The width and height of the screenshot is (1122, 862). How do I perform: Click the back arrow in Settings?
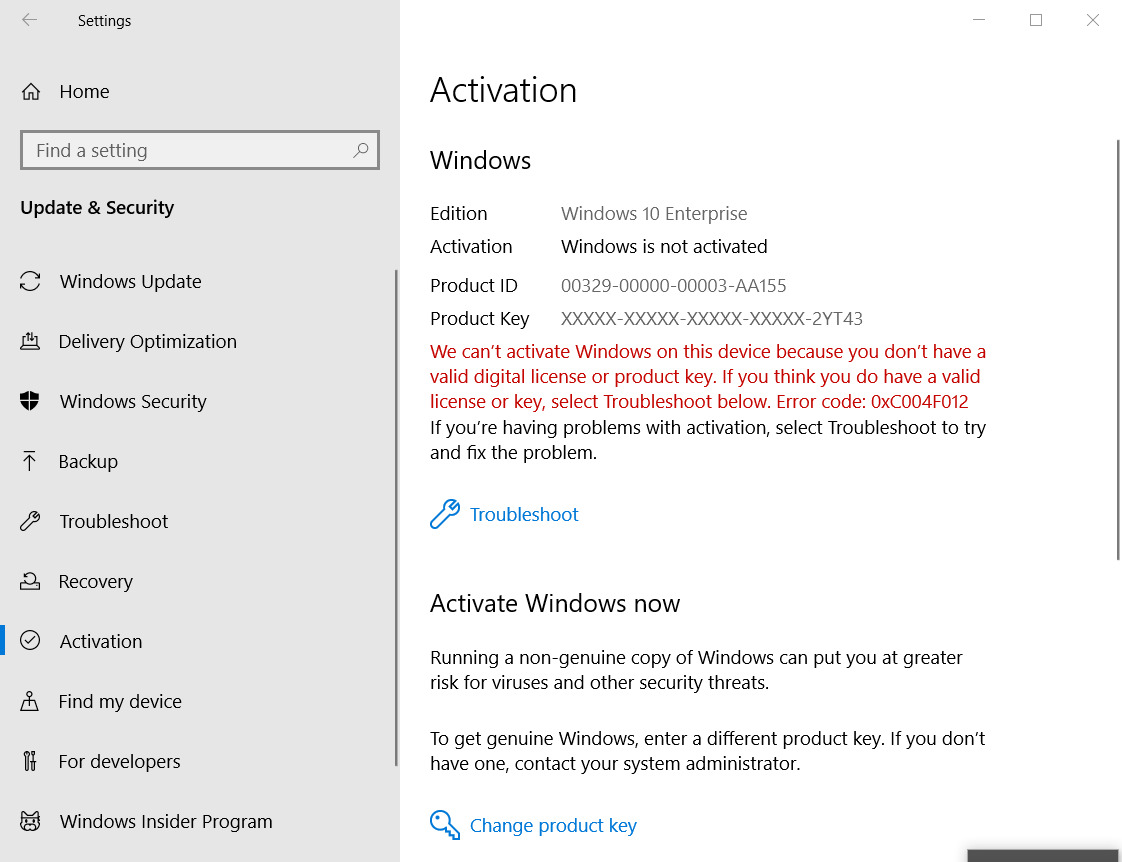click(29, 20)
